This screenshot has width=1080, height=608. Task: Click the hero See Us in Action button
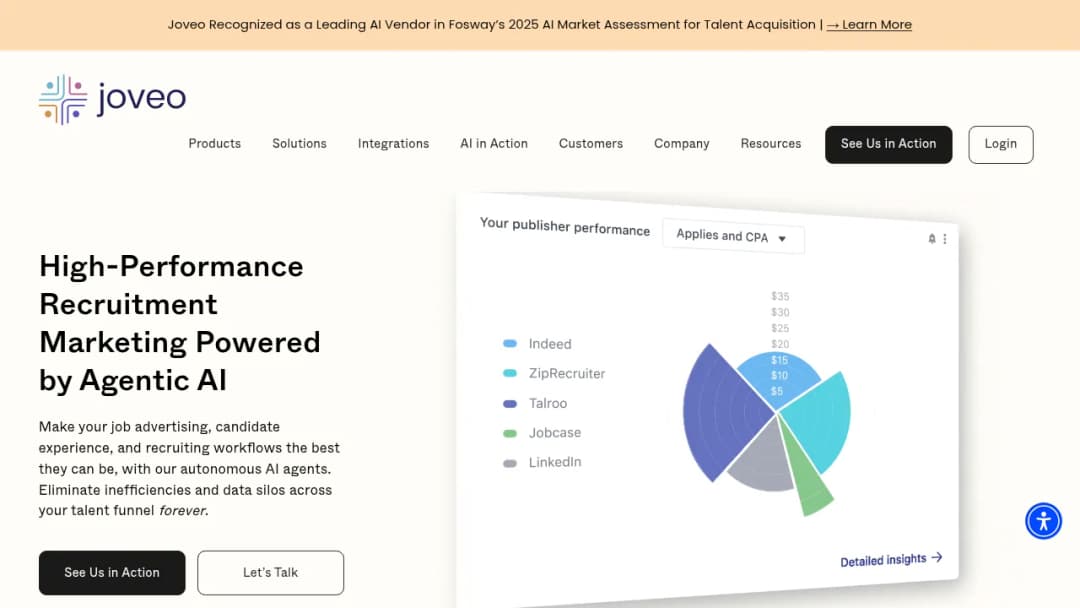click(112, 573)
